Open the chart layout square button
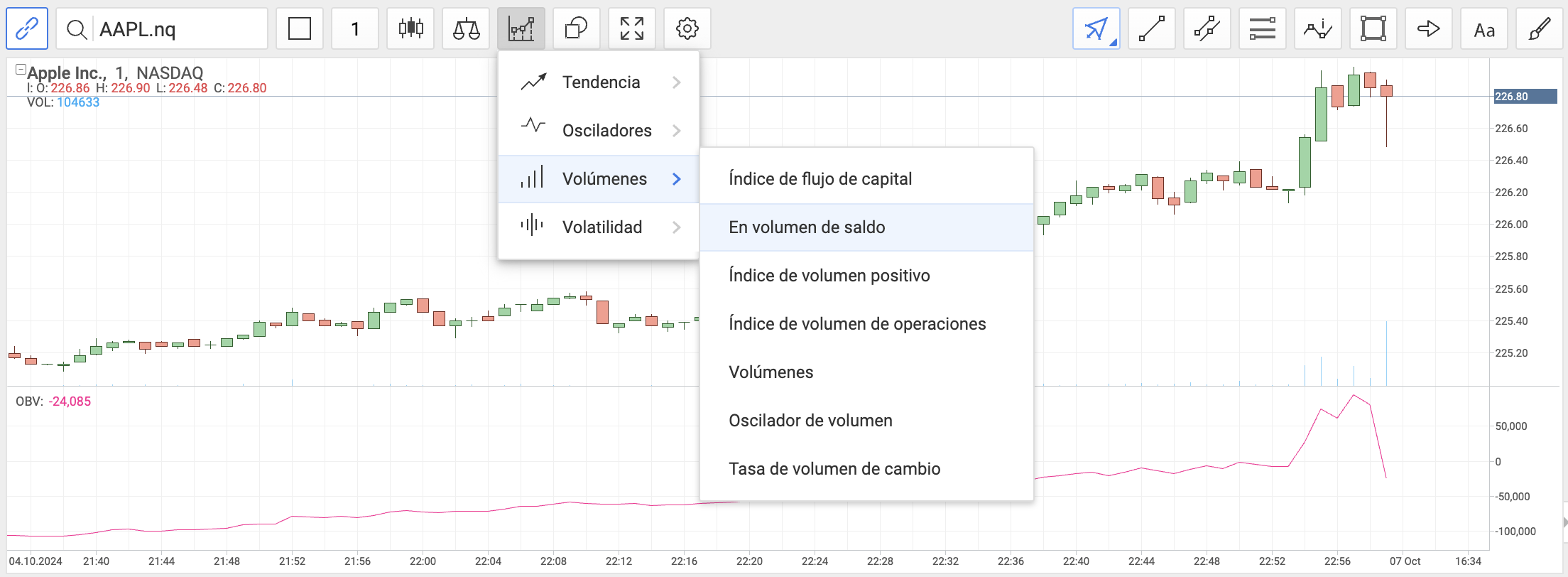Screen dimensions: 1568x577 pyautogui.click(x=300, y=29)
